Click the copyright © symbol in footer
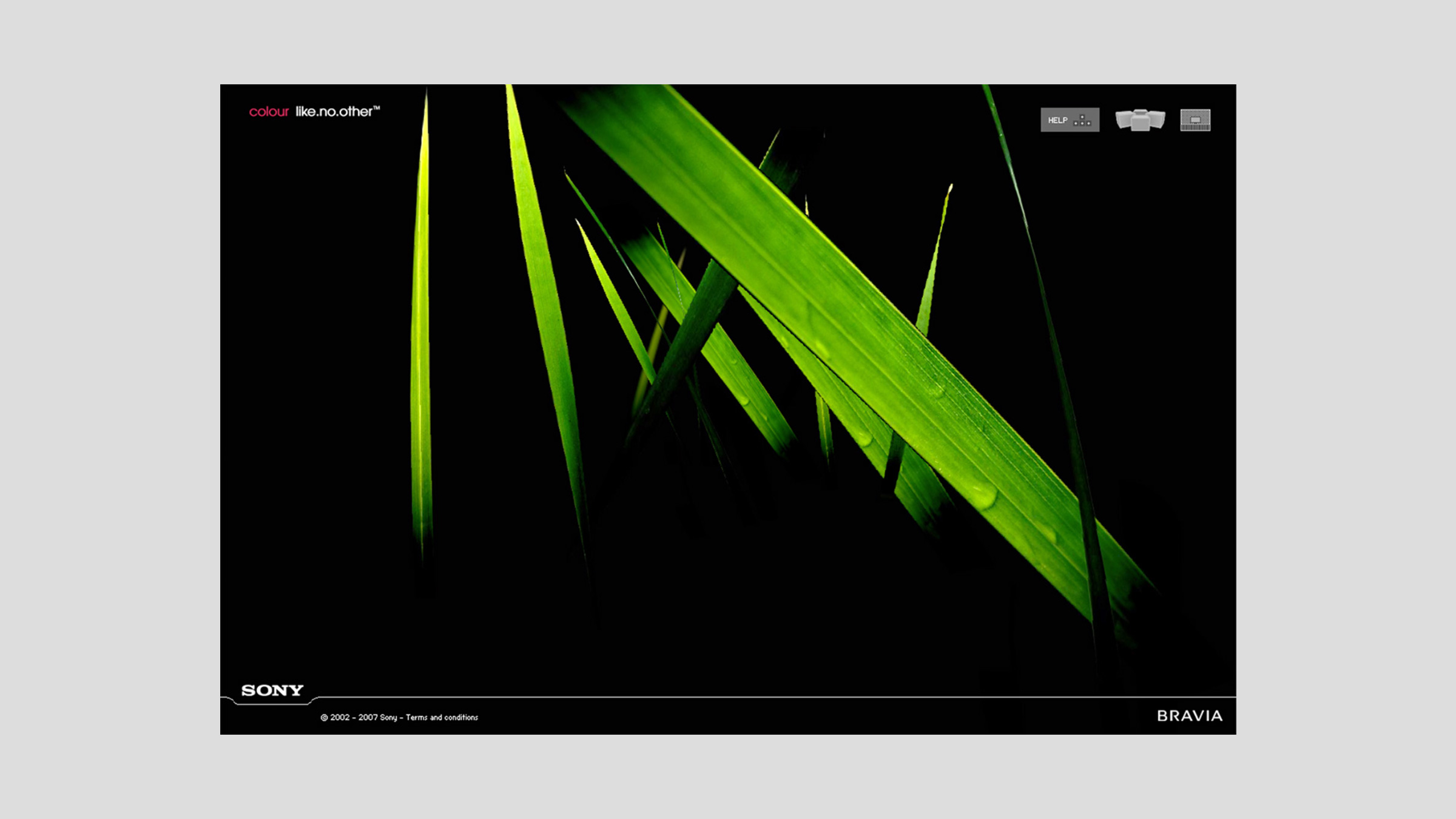 [x=324, y=718]
